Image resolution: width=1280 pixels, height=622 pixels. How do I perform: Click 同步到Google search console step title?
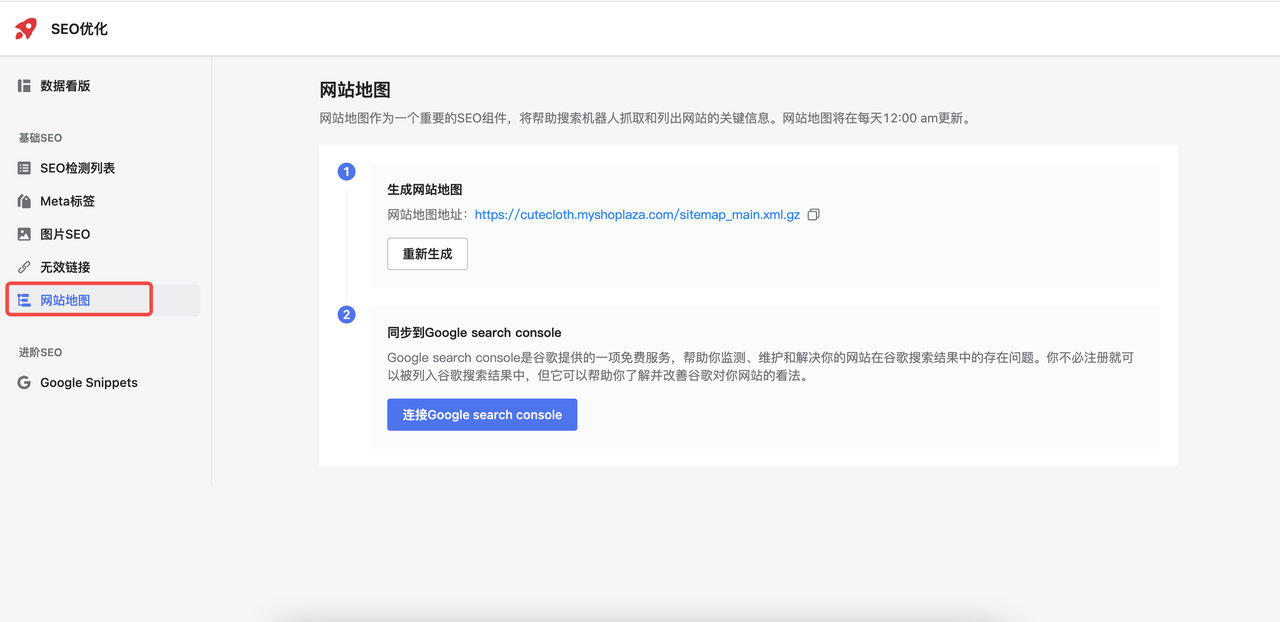coord(474,332)
